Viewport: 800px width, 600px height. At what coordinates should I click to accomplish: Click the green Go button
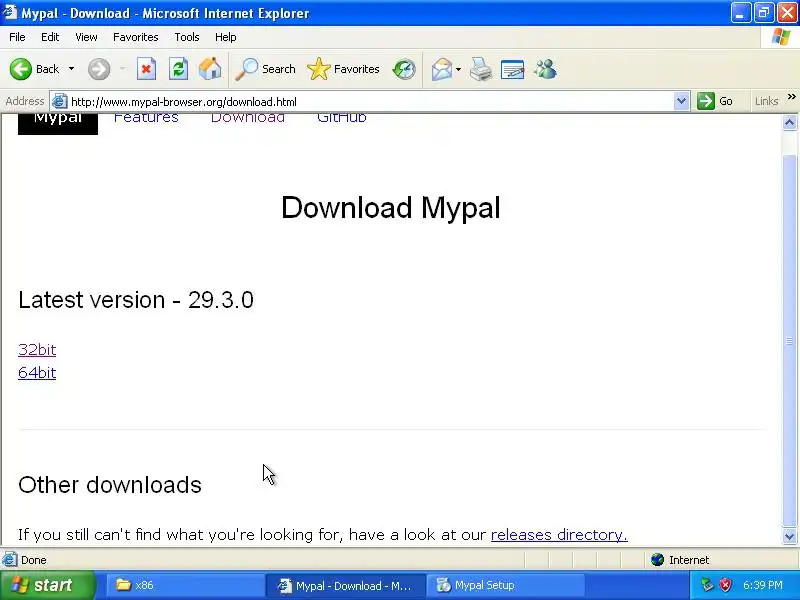coord(715,101)
